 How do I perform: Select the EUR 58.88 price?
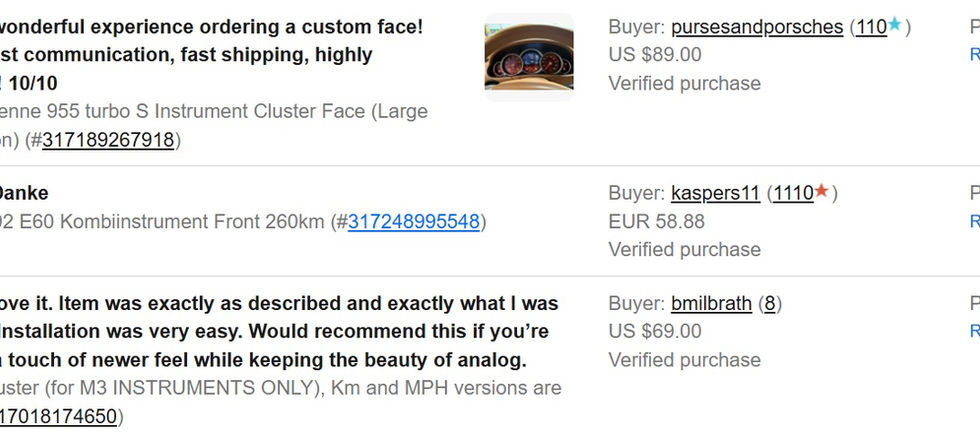[x=656, y=221]
